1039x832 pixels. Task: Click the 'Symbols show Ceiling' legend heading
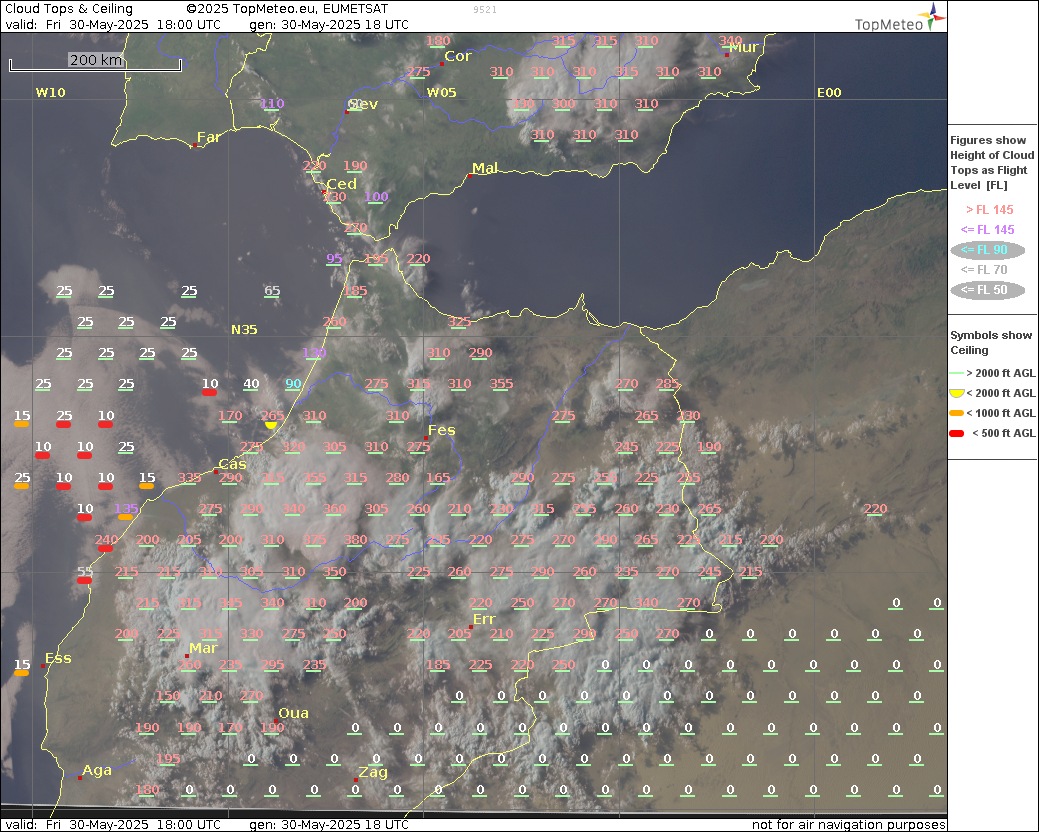991,342
